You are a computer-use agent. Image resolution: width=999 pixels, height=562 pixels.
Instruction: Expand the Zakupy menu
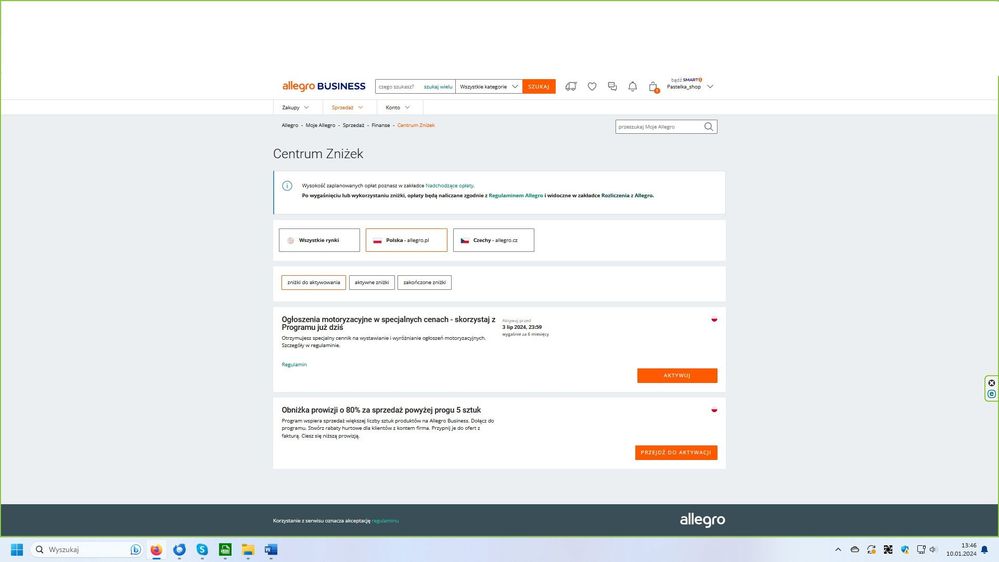(295, 107)
